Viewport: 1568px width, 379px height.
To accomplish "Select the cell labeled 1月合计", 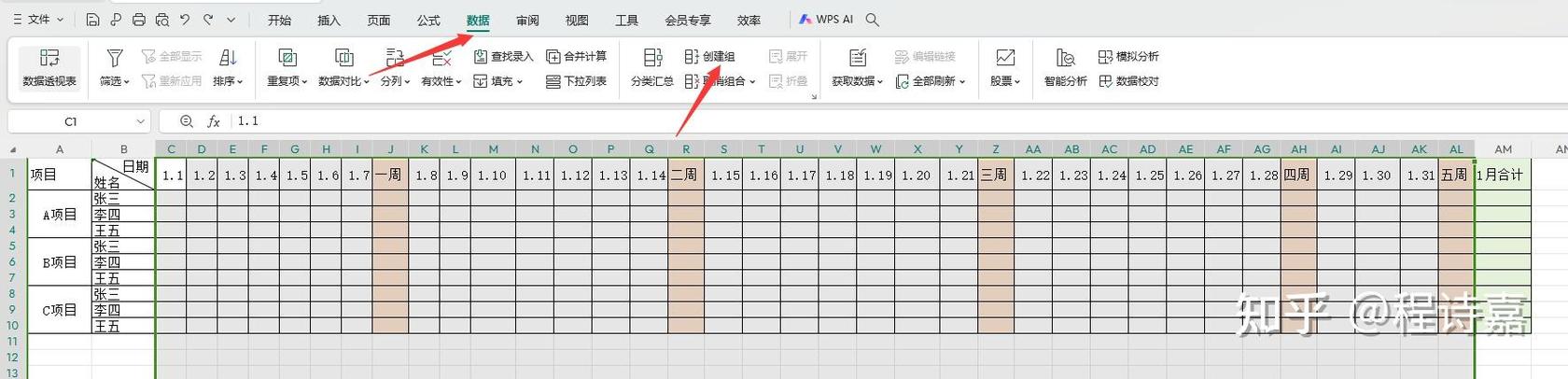I will [1503, 175].
